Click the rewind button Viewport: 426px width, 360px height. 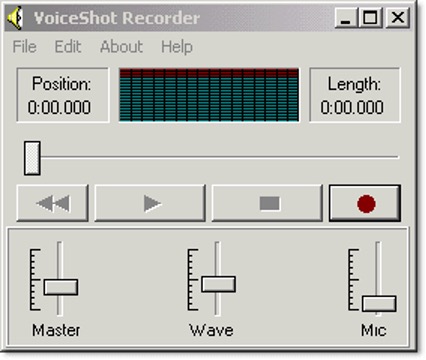click(53, 203)
